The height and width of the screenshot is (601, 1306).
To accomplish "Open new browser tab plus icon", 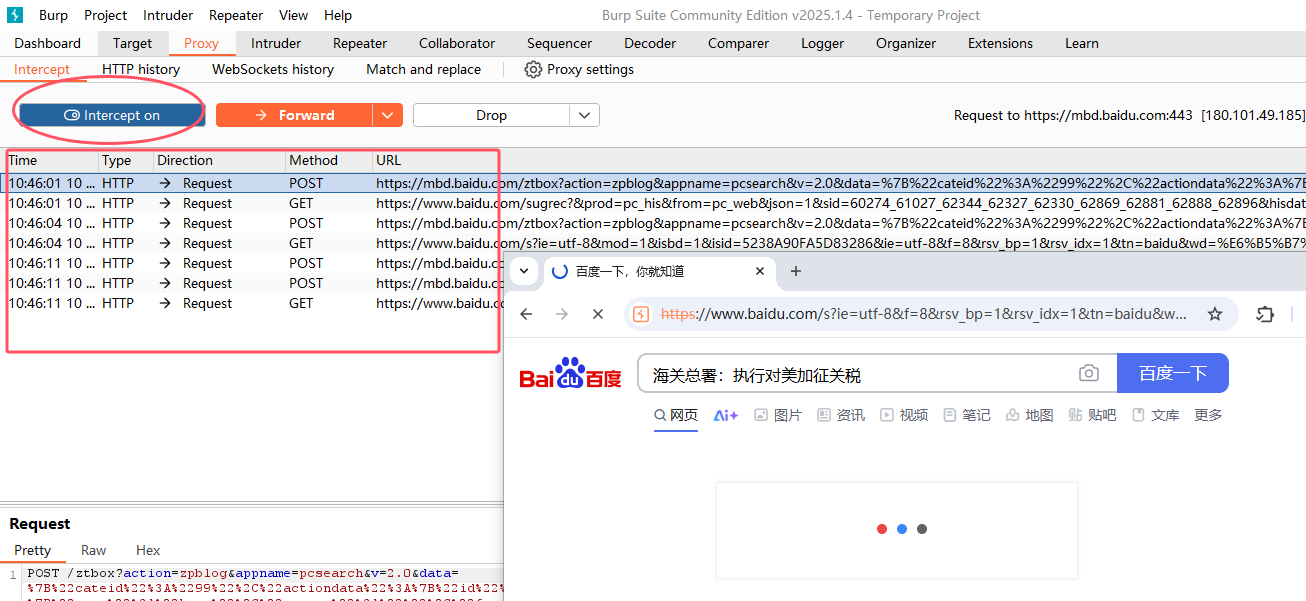I will coord(796,271).
